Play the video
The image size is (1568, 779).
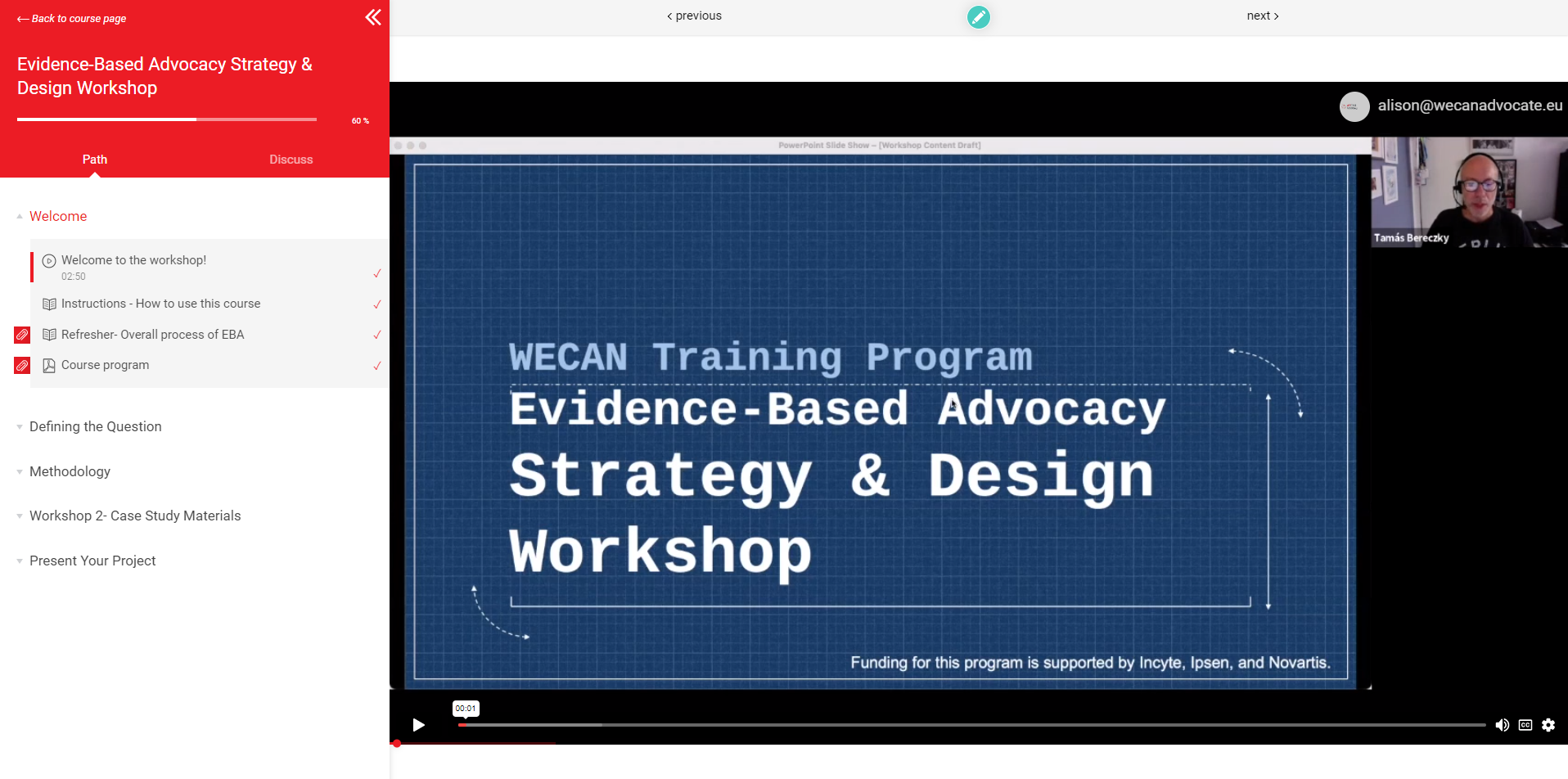pyautogui.click(x=418, y=725)
